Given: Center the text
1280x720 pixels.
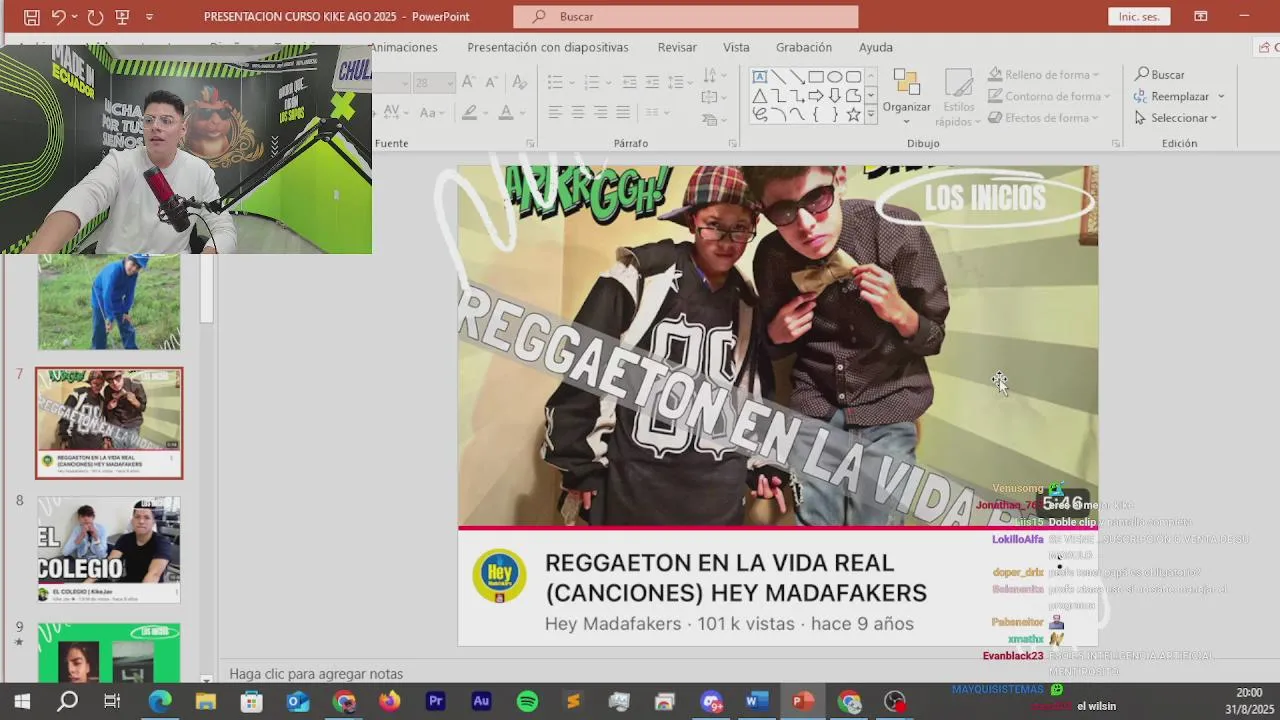Looking at the screenshot, I should (578, 112).
